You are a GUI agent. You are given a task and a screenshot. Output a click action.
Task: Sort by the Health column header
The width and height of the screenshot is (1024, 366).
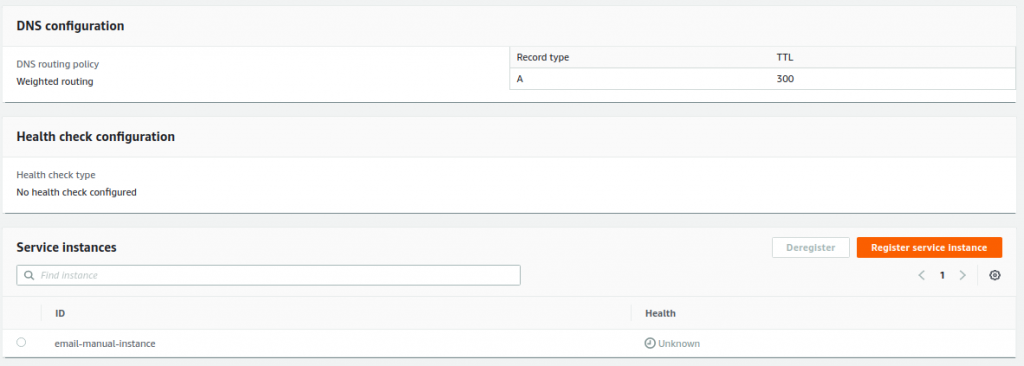point(660,313)
